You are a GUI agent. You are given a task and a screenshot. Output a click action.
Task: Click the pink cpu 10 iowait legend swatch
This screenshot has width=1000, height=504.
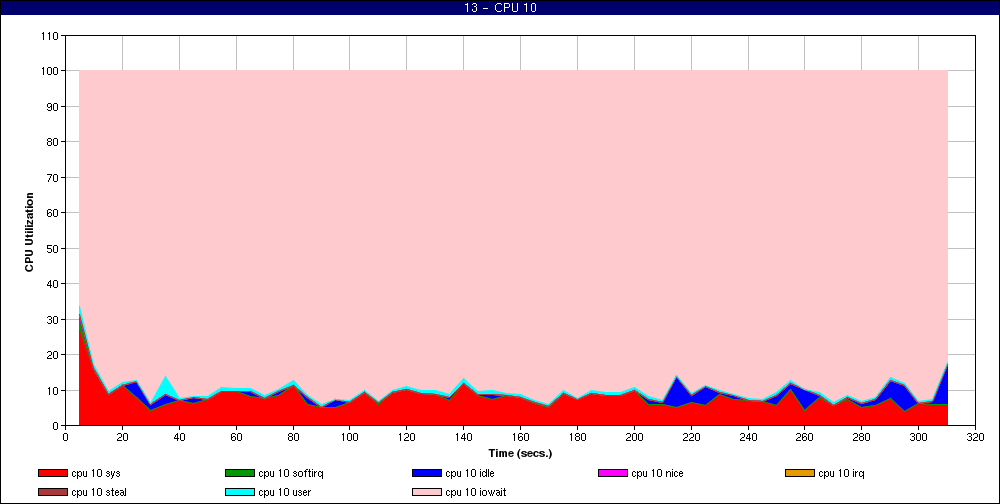[427, 493]
